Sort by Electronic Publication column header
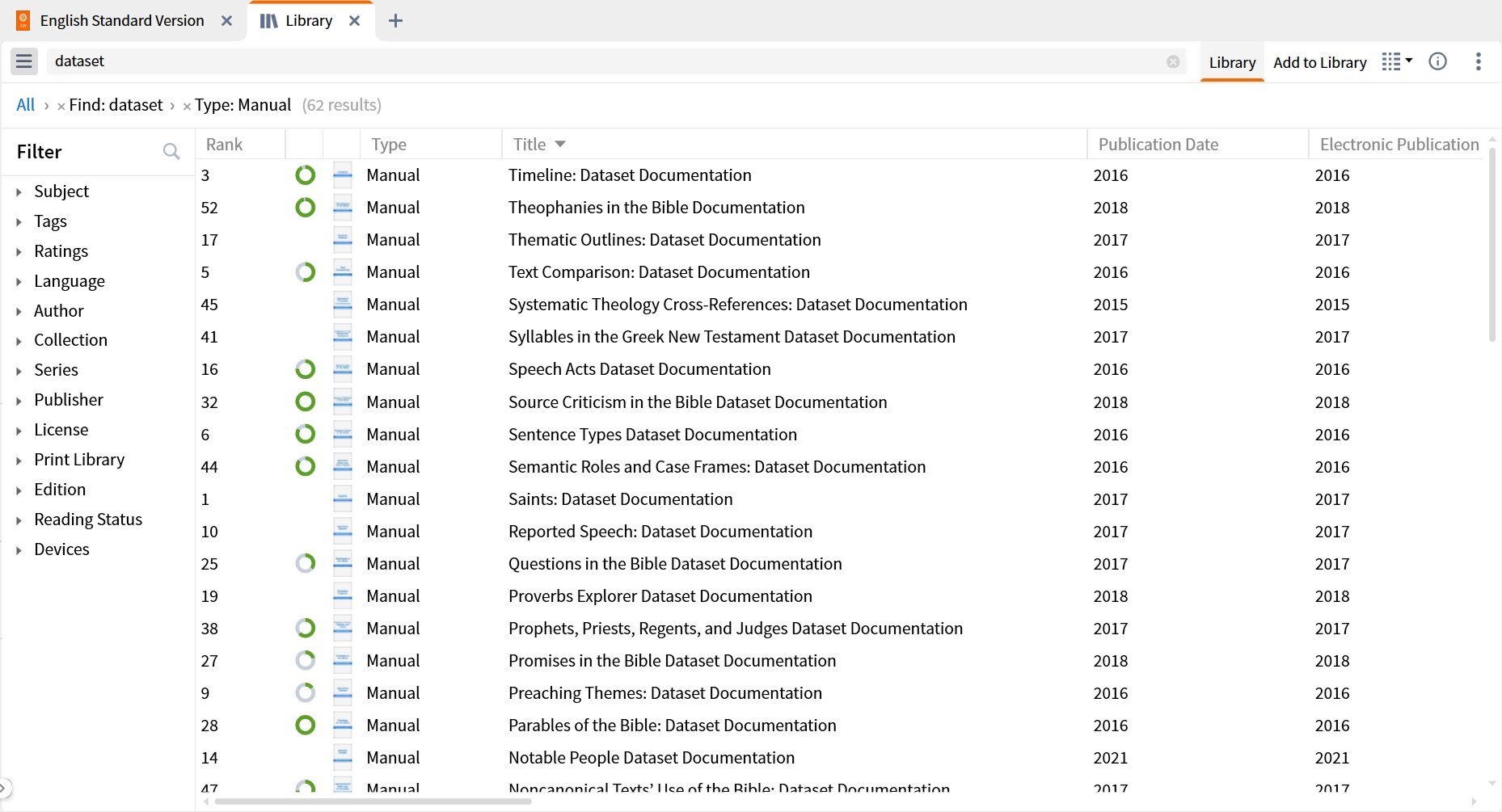 1399,145
